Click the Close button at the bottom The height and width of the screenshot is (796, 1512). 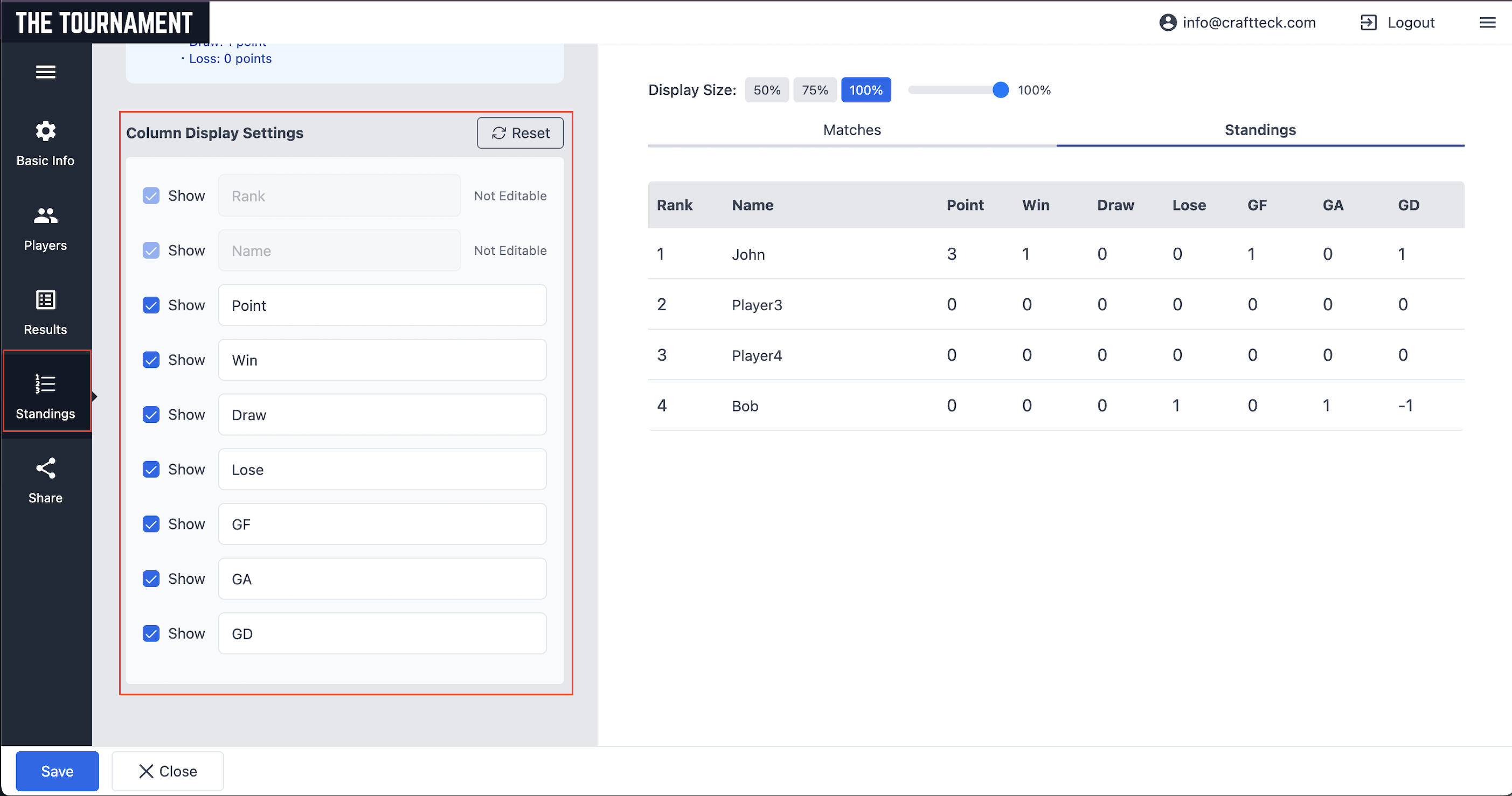[167, 771]
